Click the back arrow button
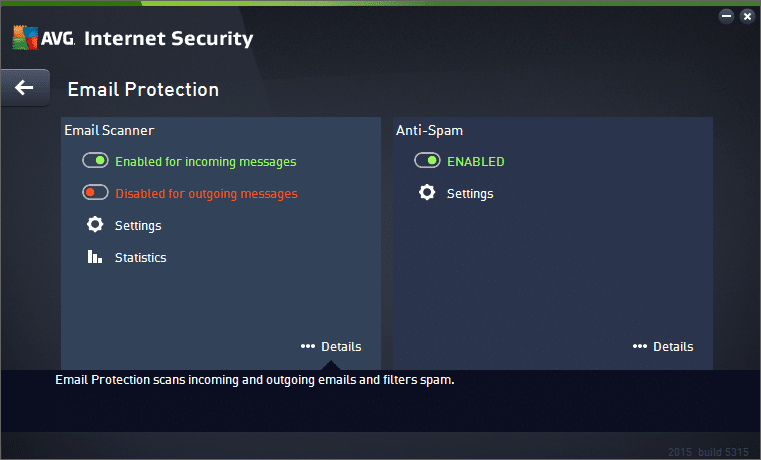 click(x=24, y=88)
